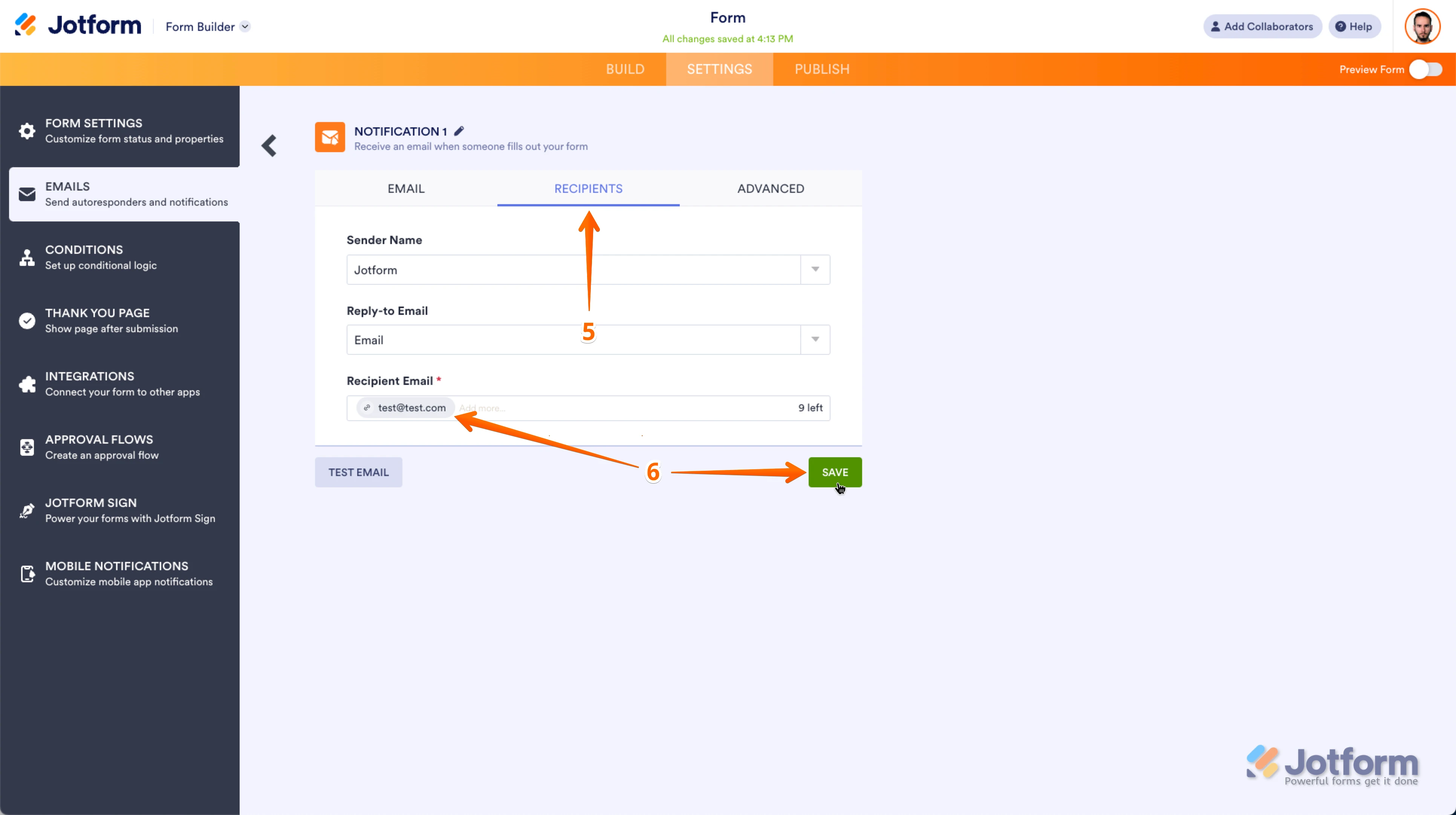Click the Thank You Page checkmark icon
1456x815 pixels.
point(26,321)
